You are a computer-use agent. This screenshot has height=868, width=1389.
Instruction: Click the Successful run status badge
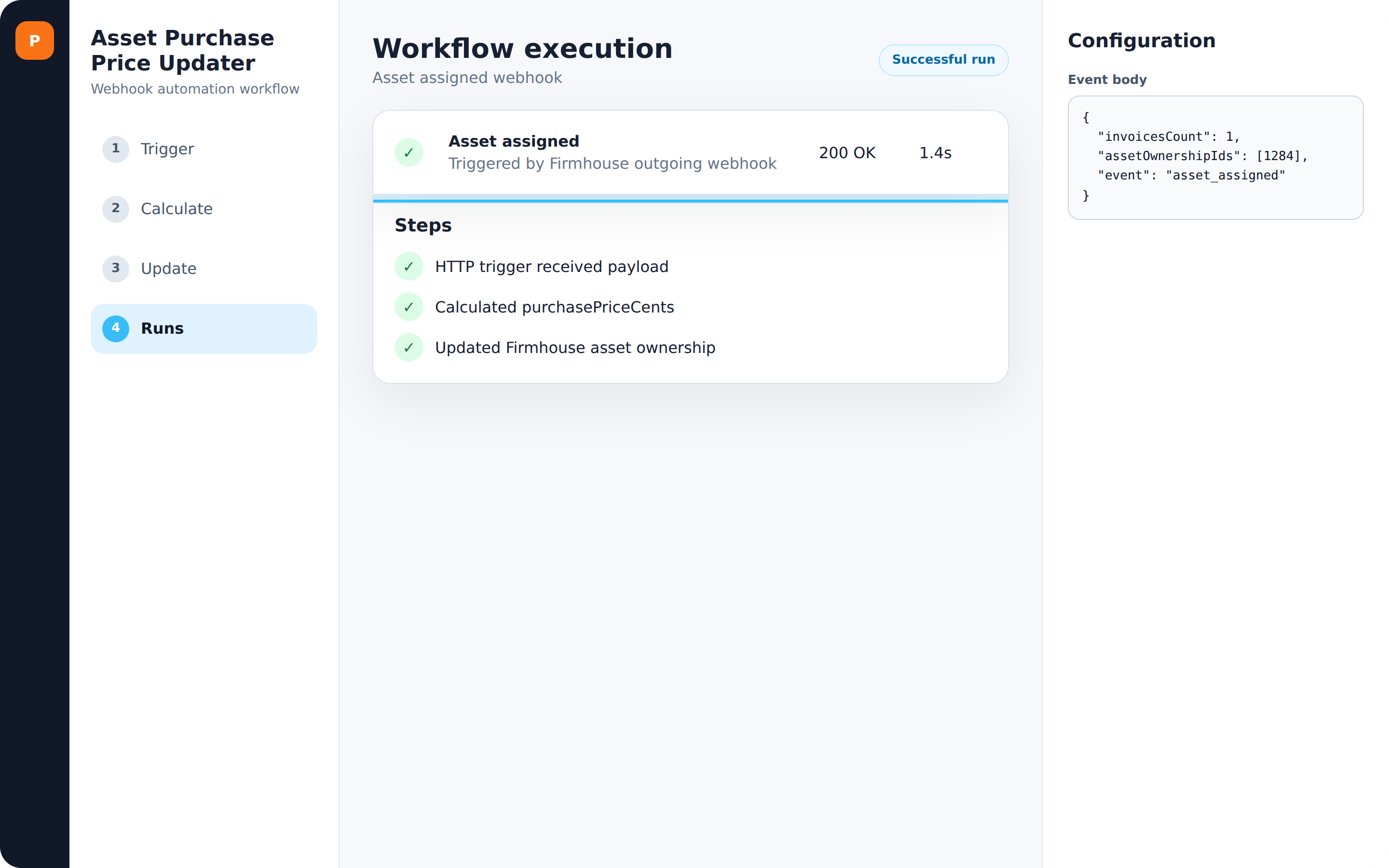(x=943, y=60)
